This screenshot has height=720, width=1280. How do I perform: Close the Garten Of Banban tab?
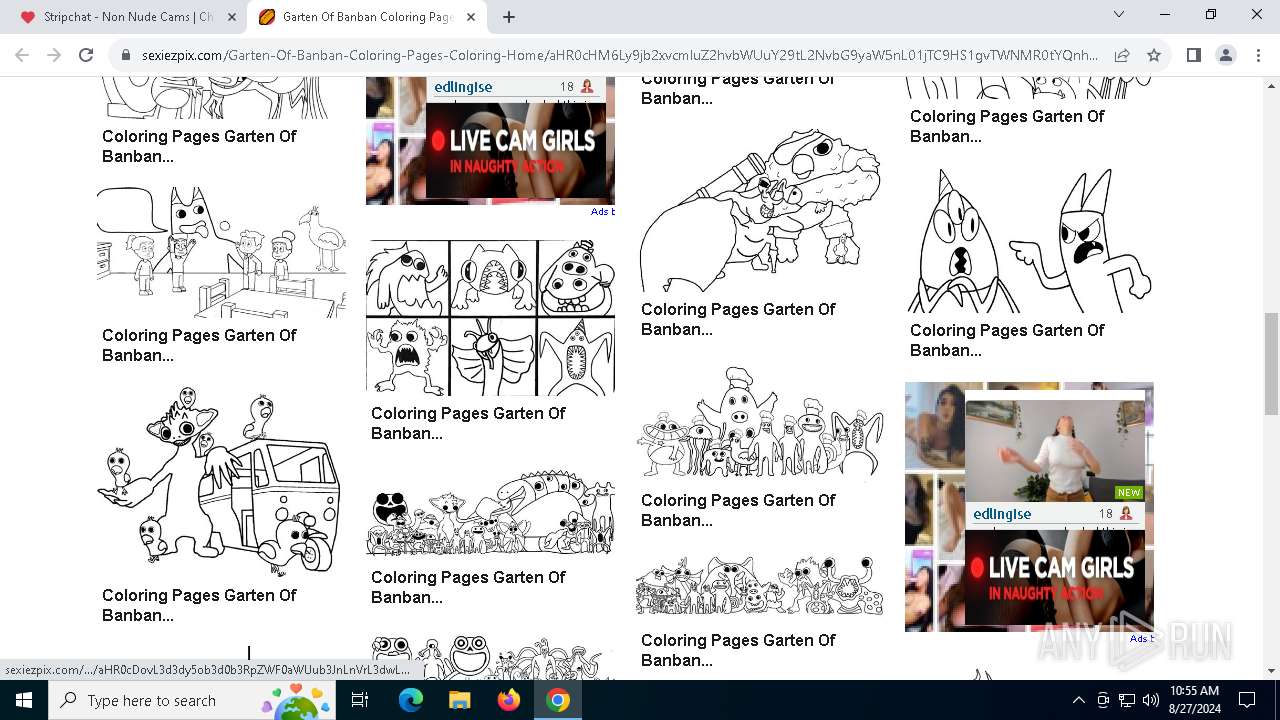tap(472, 17)
